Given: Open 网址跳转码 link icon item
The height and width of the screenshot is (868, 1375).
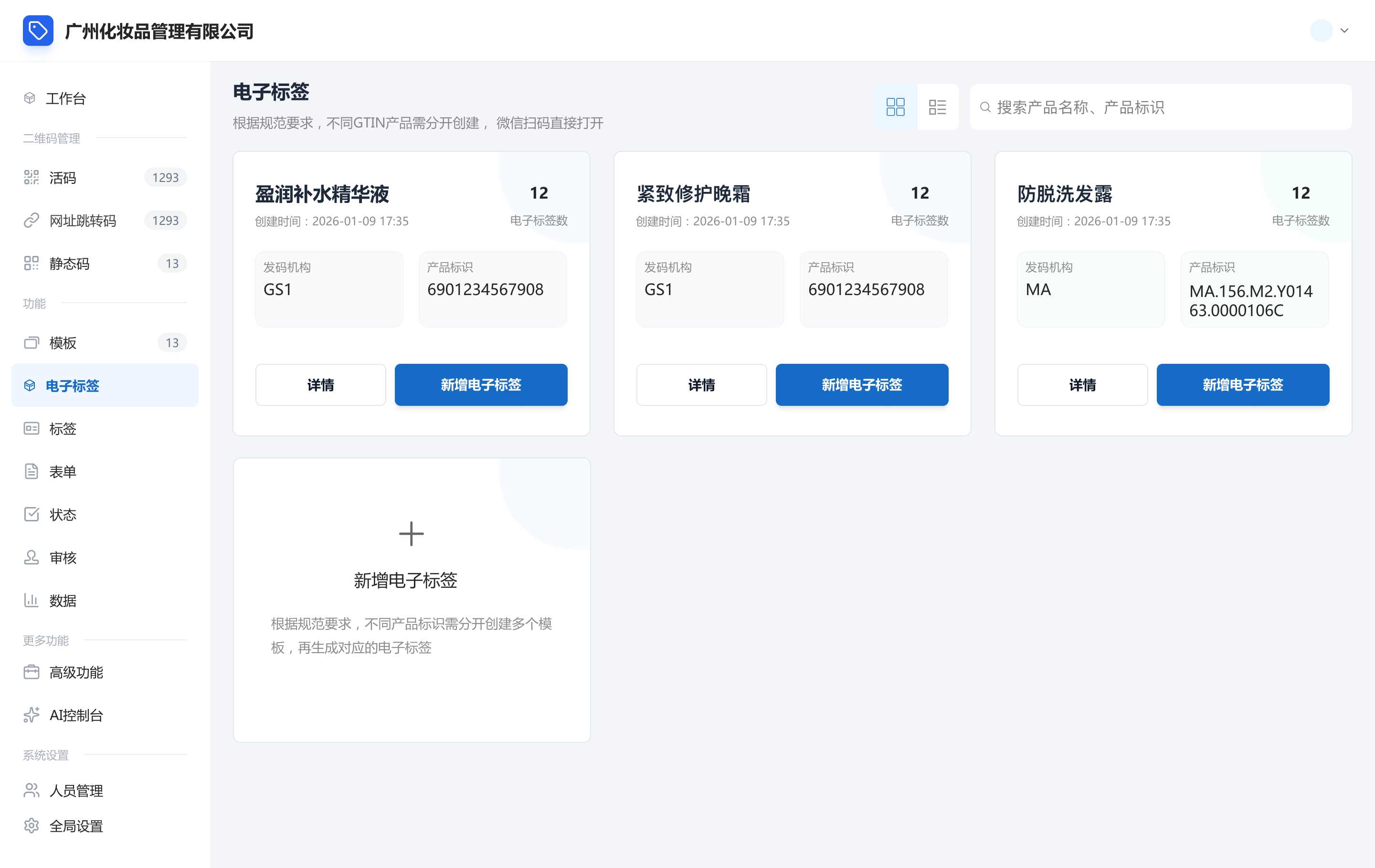Looking at the screenshot, I should (x=82, y=221).
